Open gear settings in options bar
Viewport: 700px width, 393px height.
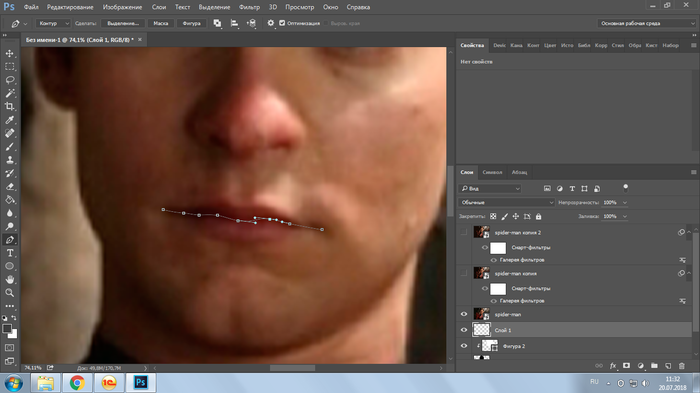point(271,23)
